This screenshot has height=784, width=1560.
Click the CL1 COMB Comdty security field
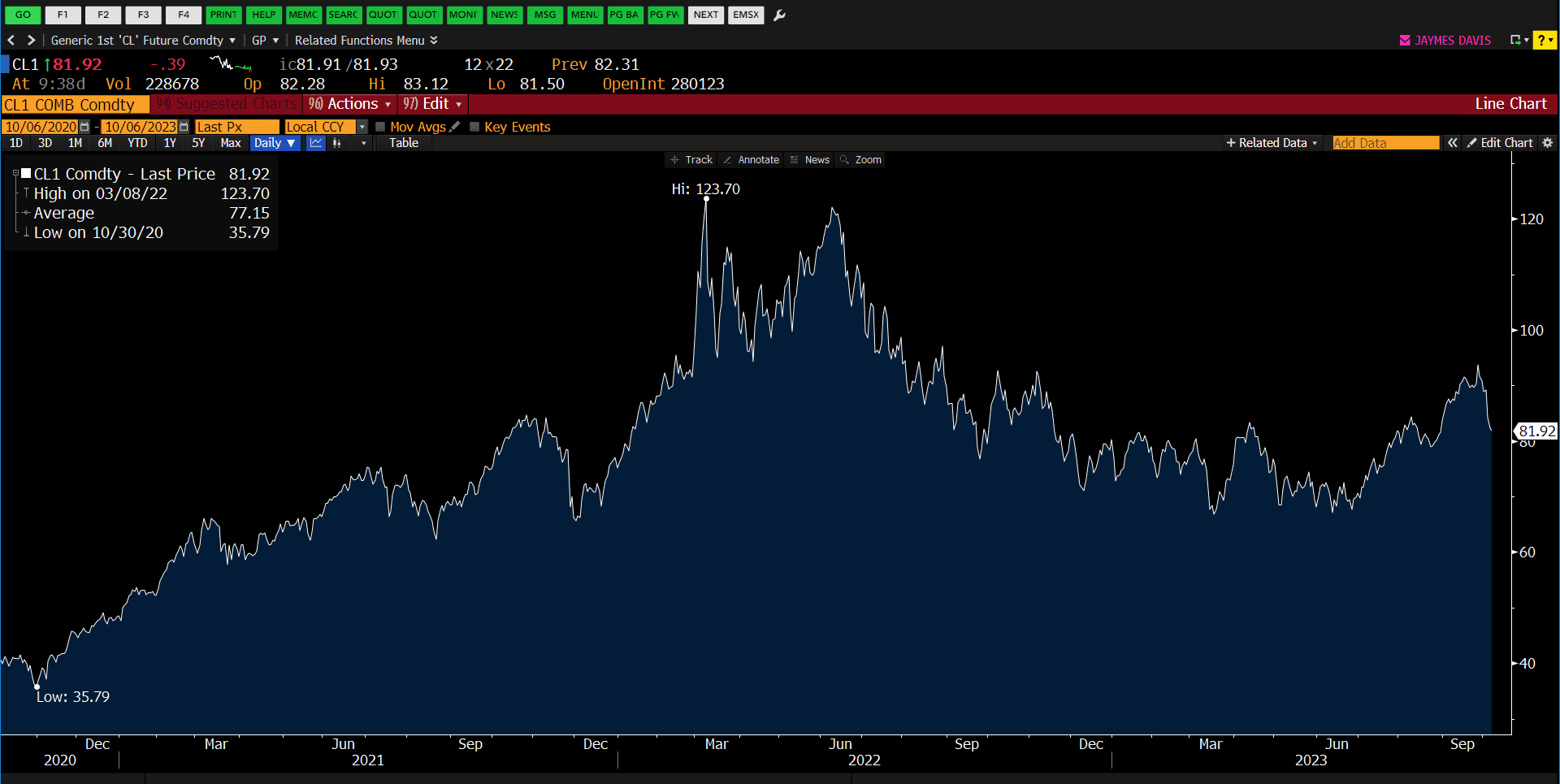tap(76, 104)
